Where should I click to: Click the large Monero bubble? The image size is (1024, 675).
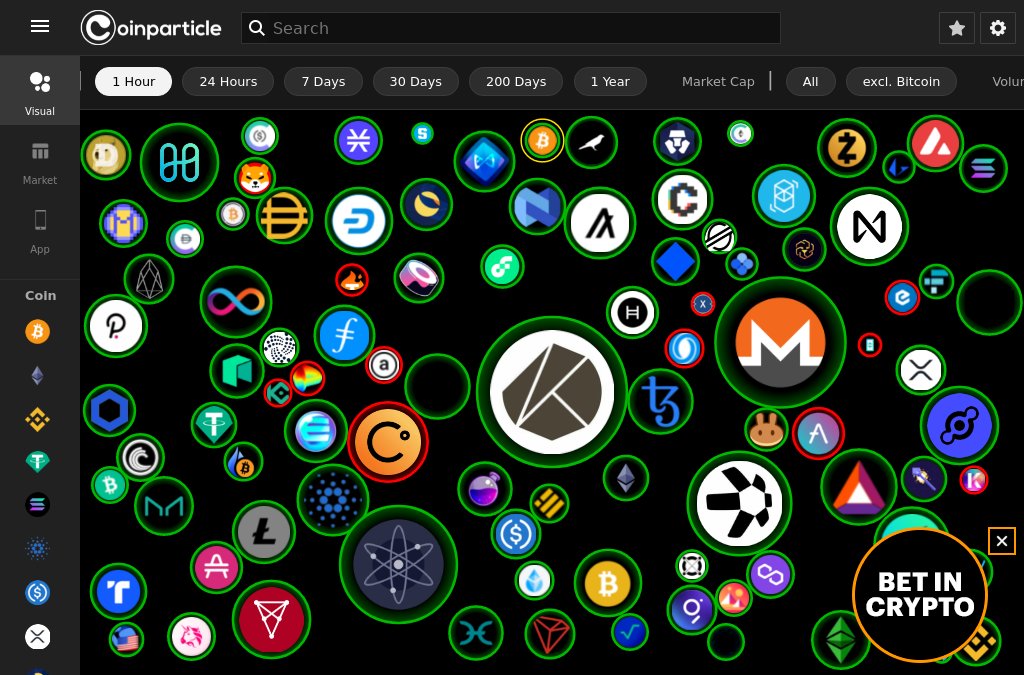[780, 342]
